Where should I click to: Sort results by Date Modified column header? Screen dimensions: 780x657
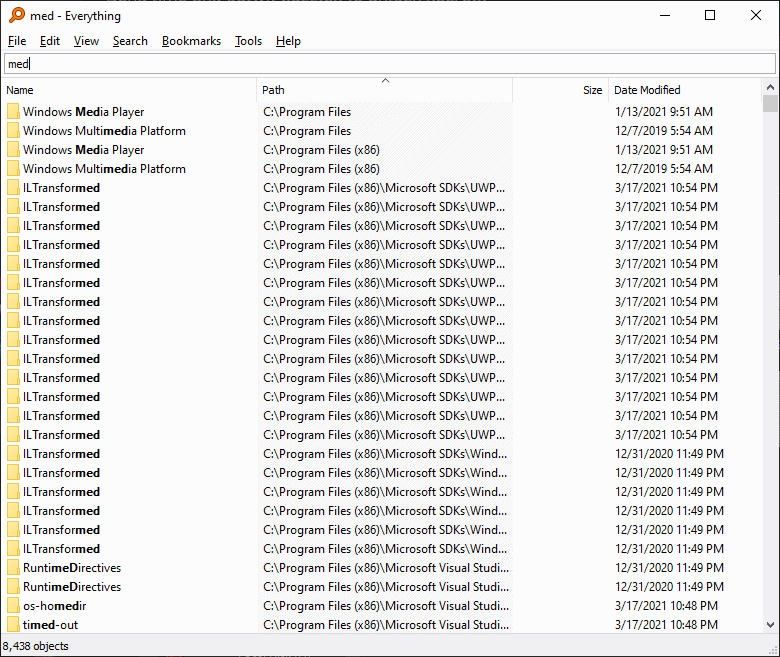[x=684, y=90]
